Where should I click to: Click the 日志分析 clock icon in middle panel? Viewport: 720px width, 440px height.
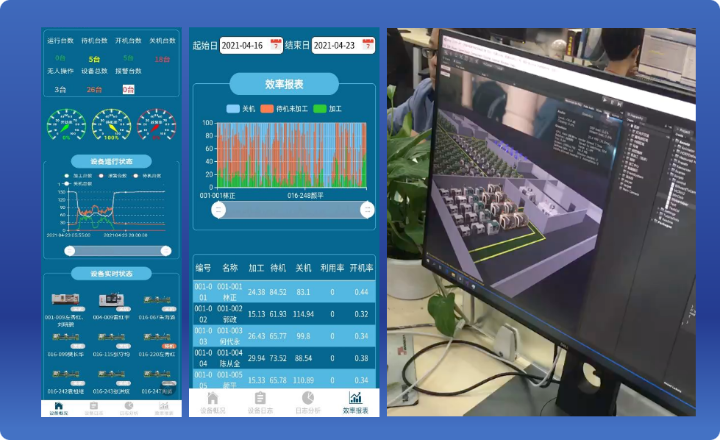tap(306, 400)
